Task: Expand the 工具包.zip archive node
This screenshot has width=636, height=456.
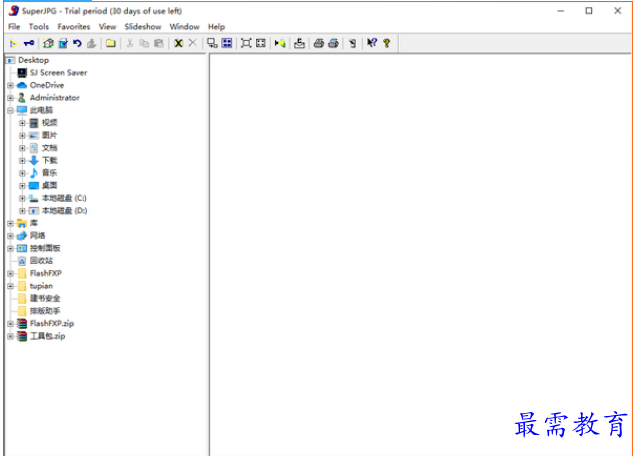Action: click(11, 336)
